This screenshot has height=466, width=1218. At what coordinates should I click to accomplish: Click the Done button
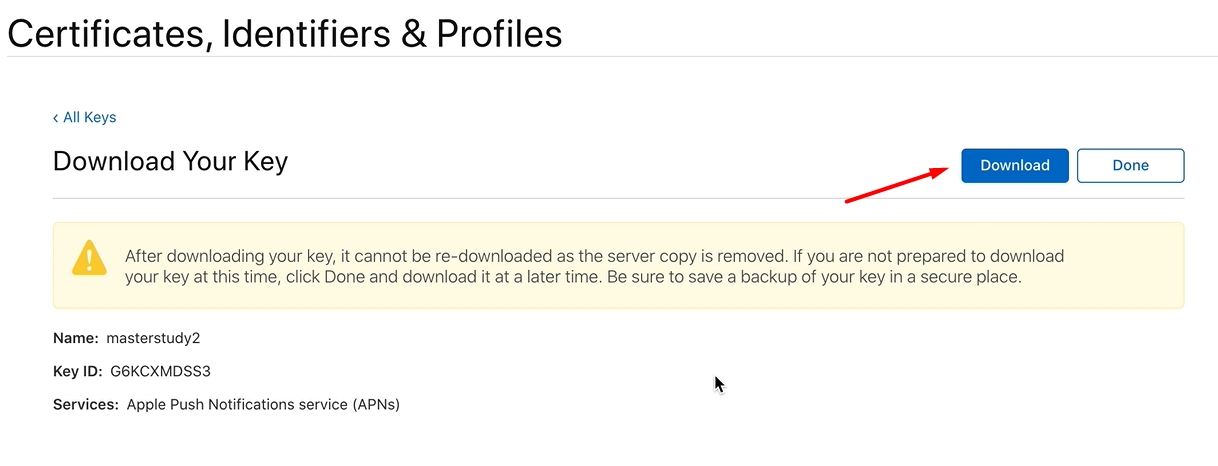click(1130, 166)
